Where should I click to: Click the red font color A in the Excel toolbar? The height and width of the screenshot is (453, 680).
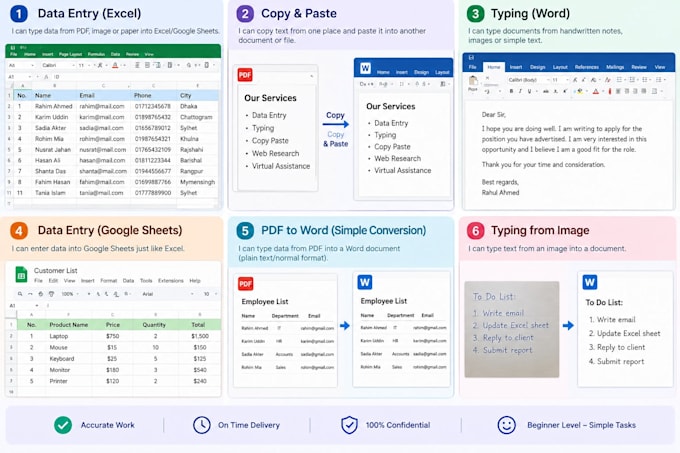pyautogui.click(x=115, y=65)
